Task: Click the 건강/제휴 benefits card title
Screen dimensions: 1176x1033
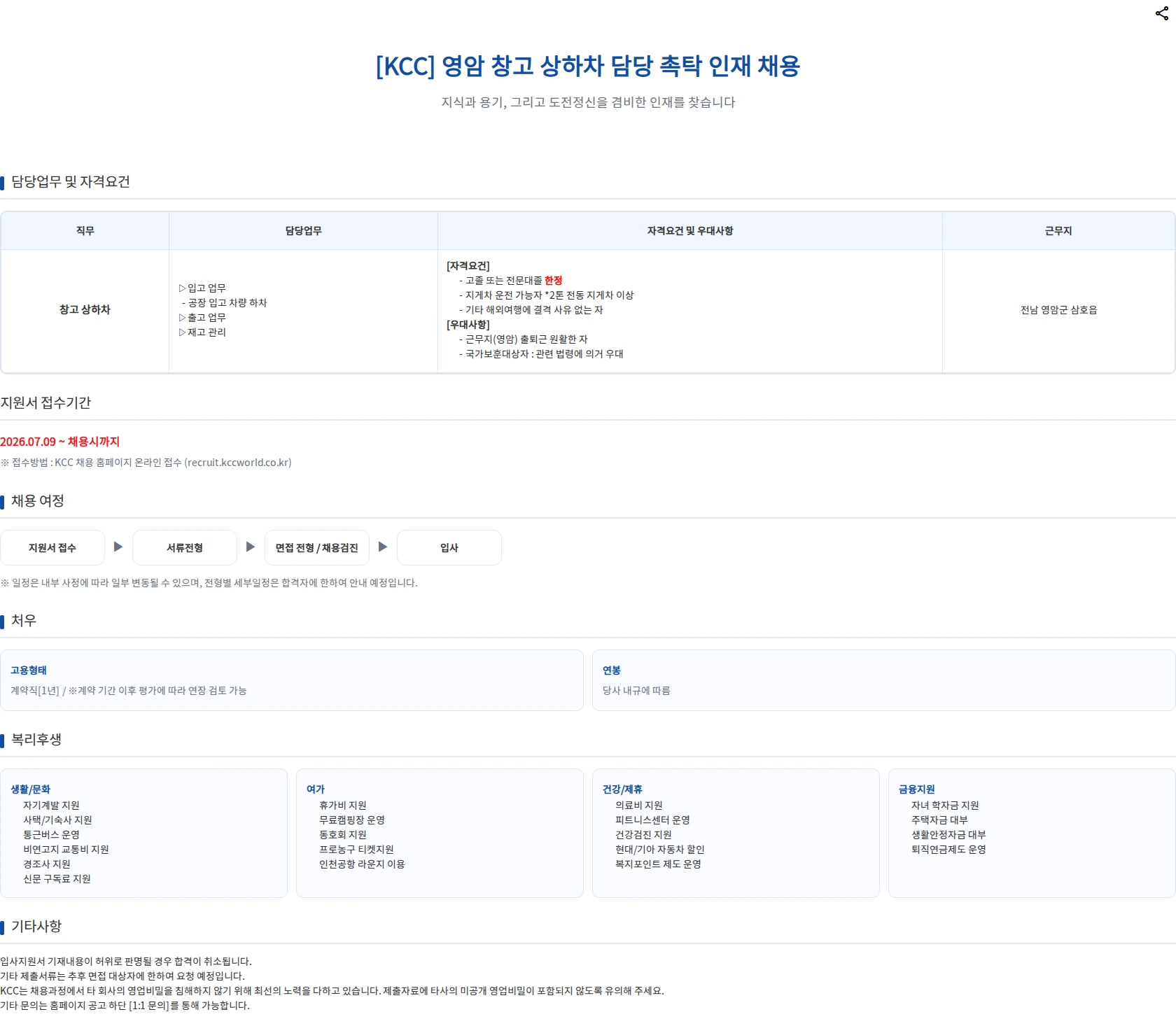Action: coord(622,789)
